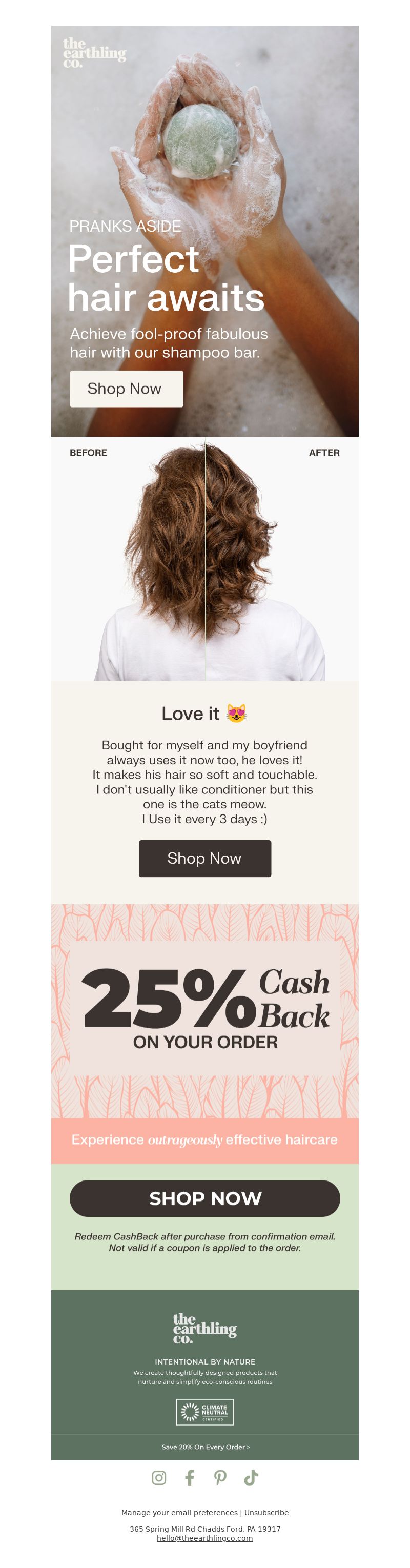This screenshot has height=1568, width=410.
Task: Click the rounded SHOP NOW button
Action: click(205, 1198)
